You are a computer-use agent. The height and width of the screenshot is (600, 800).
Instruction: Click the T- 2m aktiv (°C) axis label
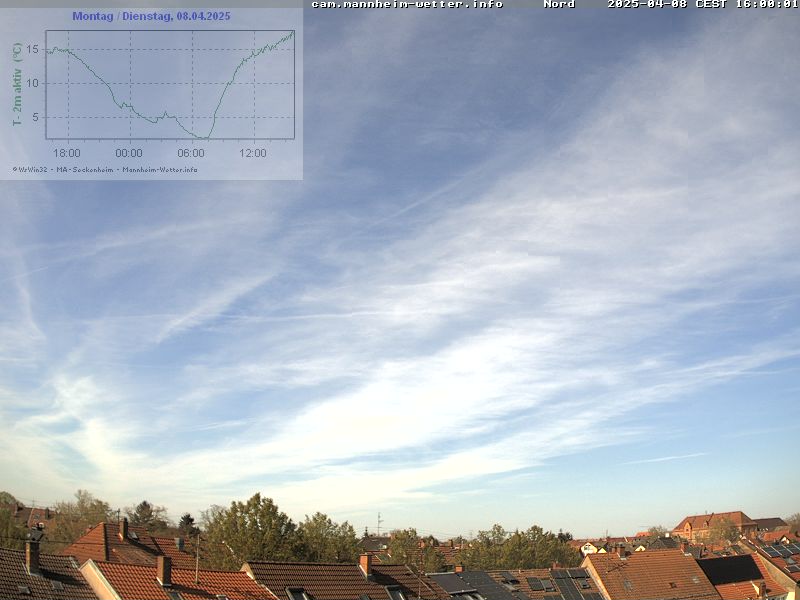[17, 84]
